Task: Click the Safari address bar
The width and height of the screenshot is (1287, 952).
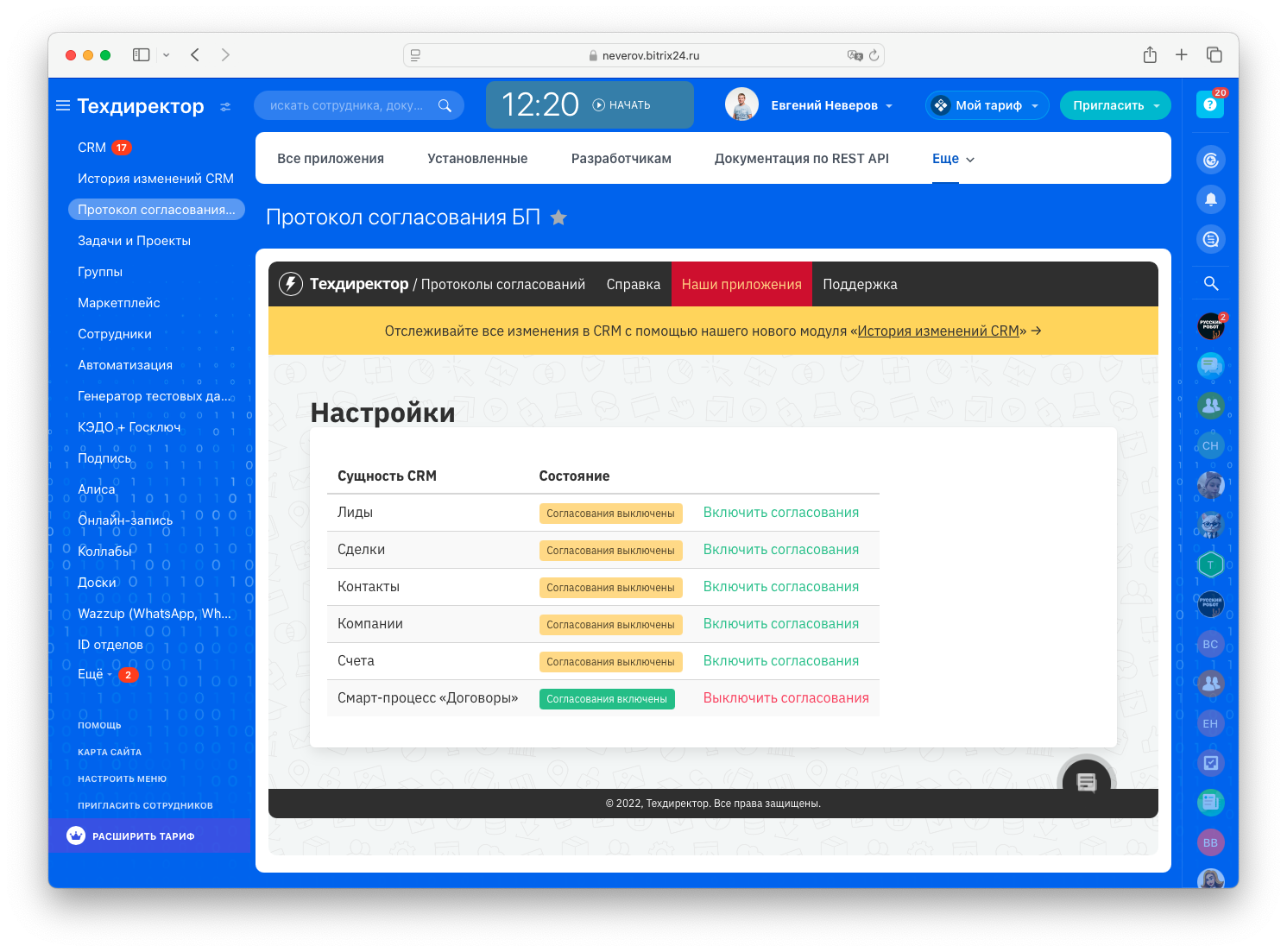Action: pyautogui.click(x=644, y=55)
